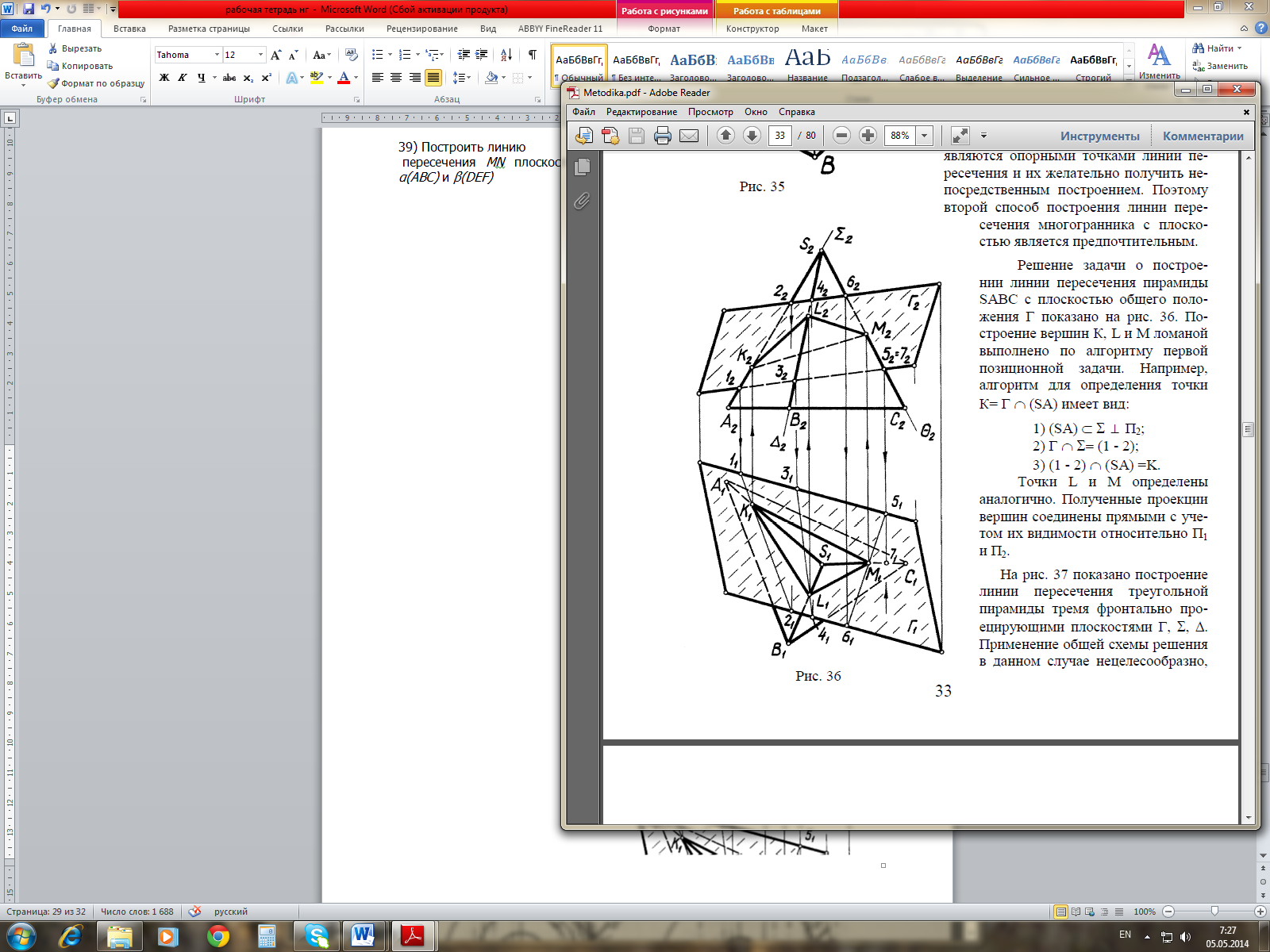The image size is (1270, 952).
Task: Sort text with the A-Я sort icon
Action: pyautogui.click(x=506, y=55)
